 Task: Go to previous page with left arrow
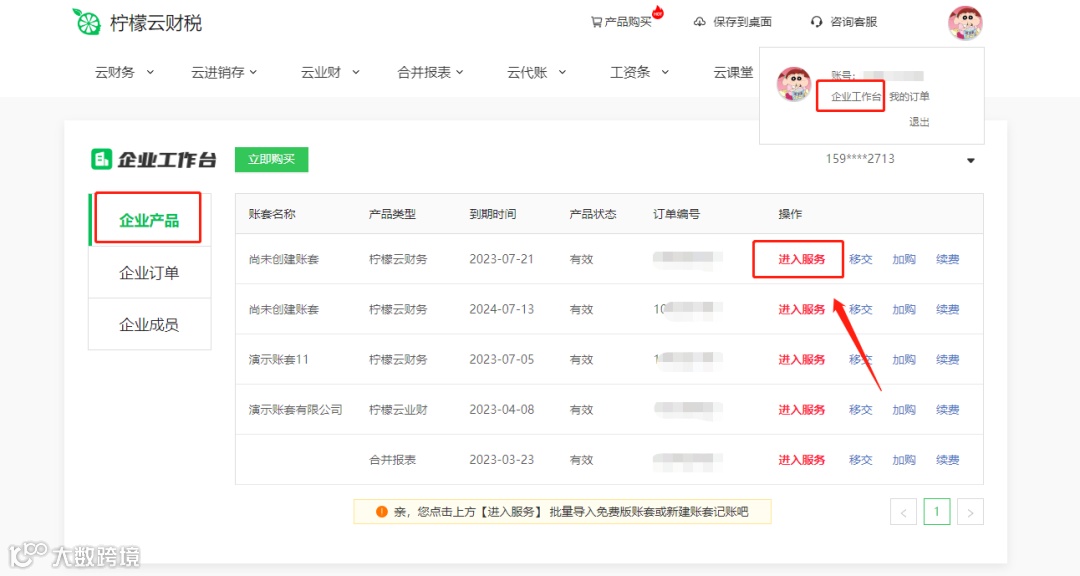click(903, 512)
